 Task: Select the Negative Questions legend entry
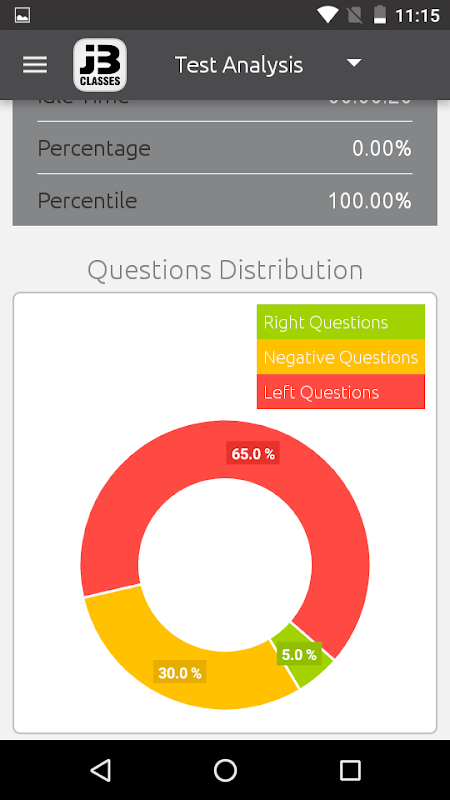341,357
